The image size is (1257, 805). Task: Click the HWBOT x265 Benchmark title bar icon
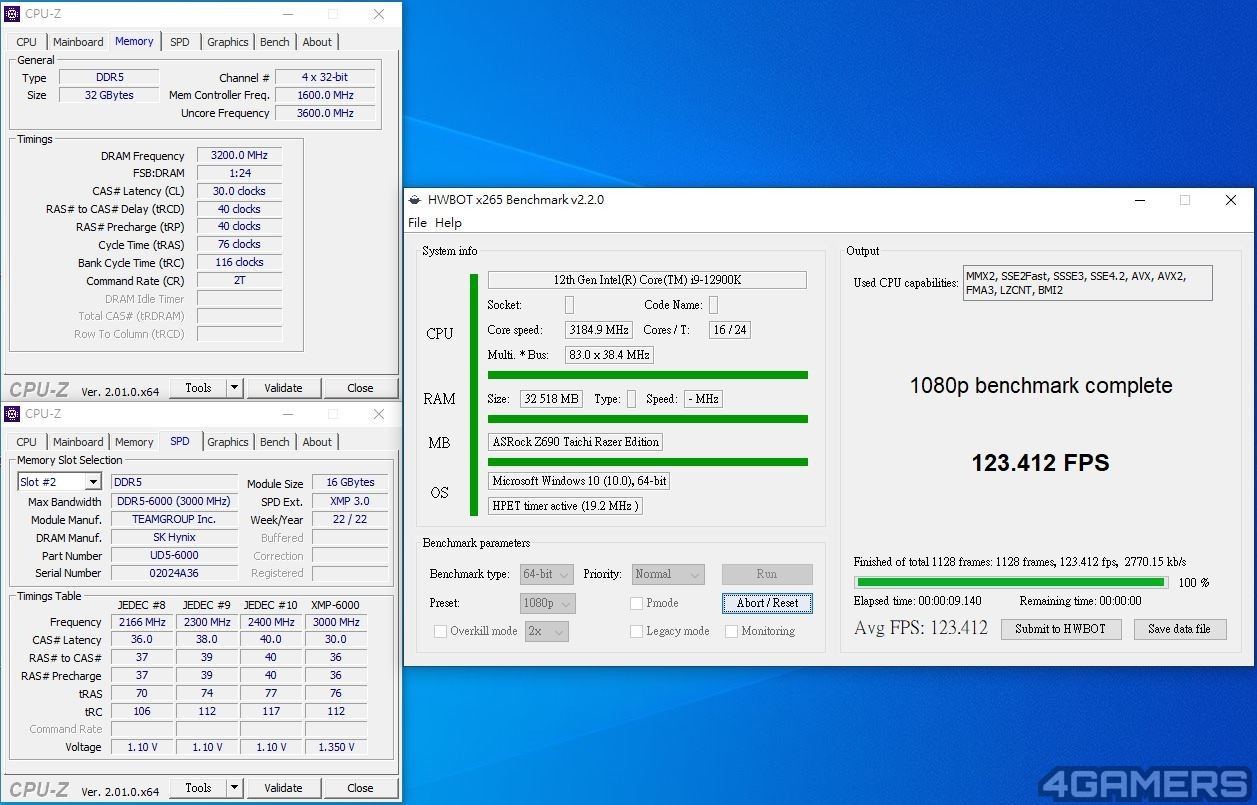pos(415,200)
